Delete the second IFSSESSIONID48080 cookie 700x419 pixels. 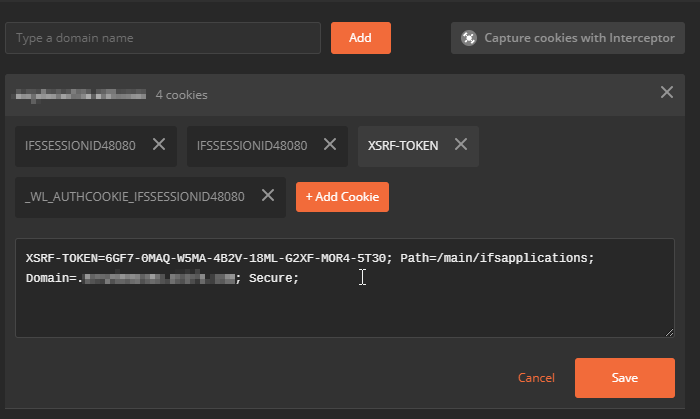(x=330, y=145)
